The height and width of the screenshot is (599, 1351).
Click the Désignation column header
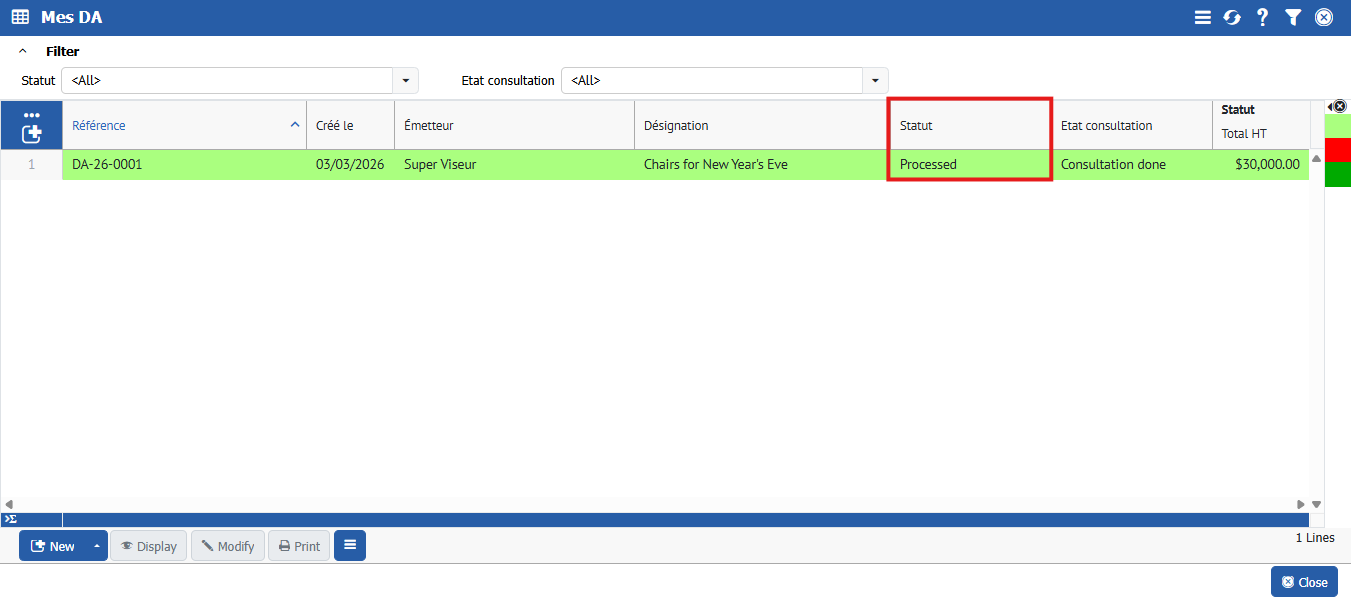[676, 125]
